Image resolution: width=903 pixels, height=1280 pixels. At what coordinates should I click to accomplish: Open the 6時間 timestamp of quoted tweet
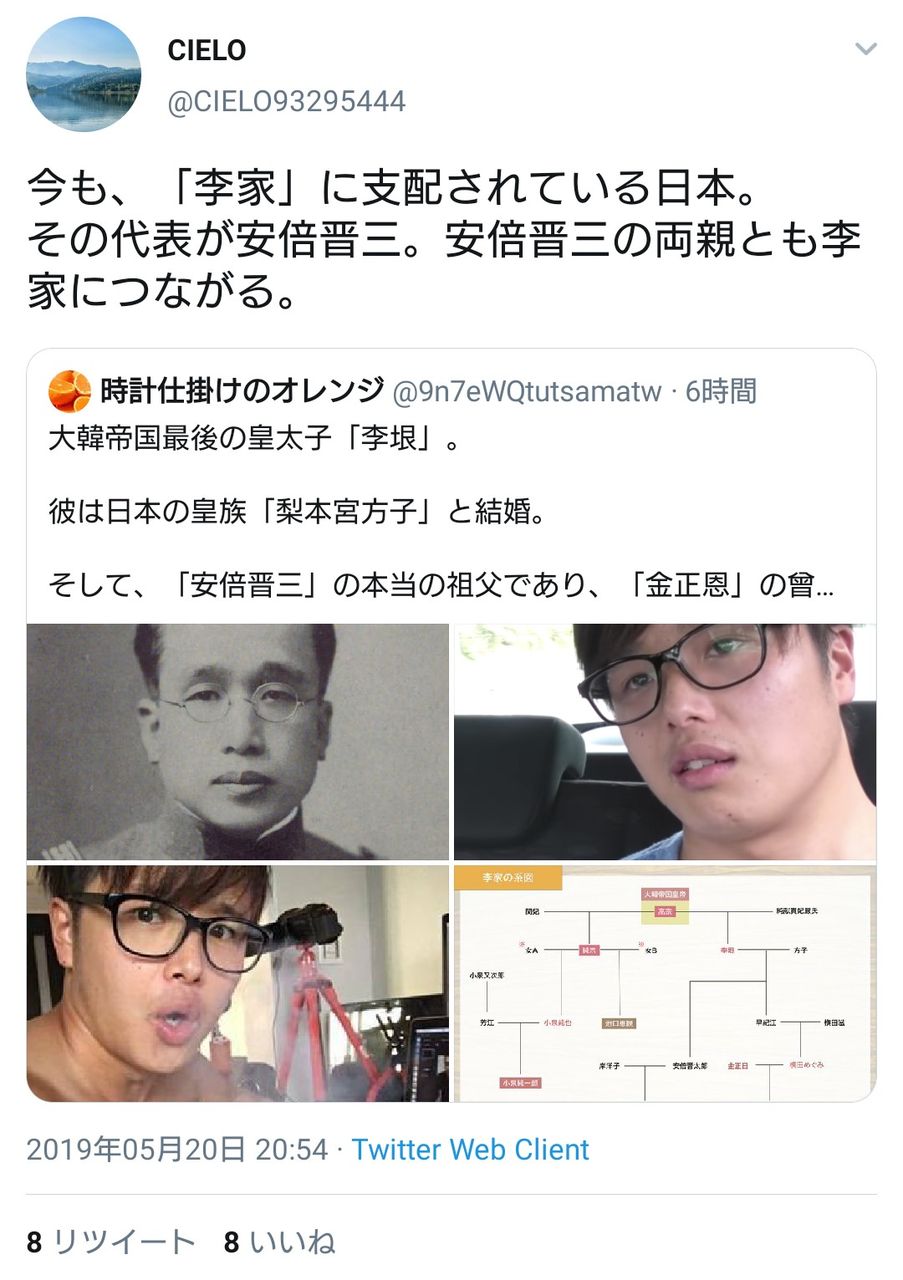coord(720,392)
